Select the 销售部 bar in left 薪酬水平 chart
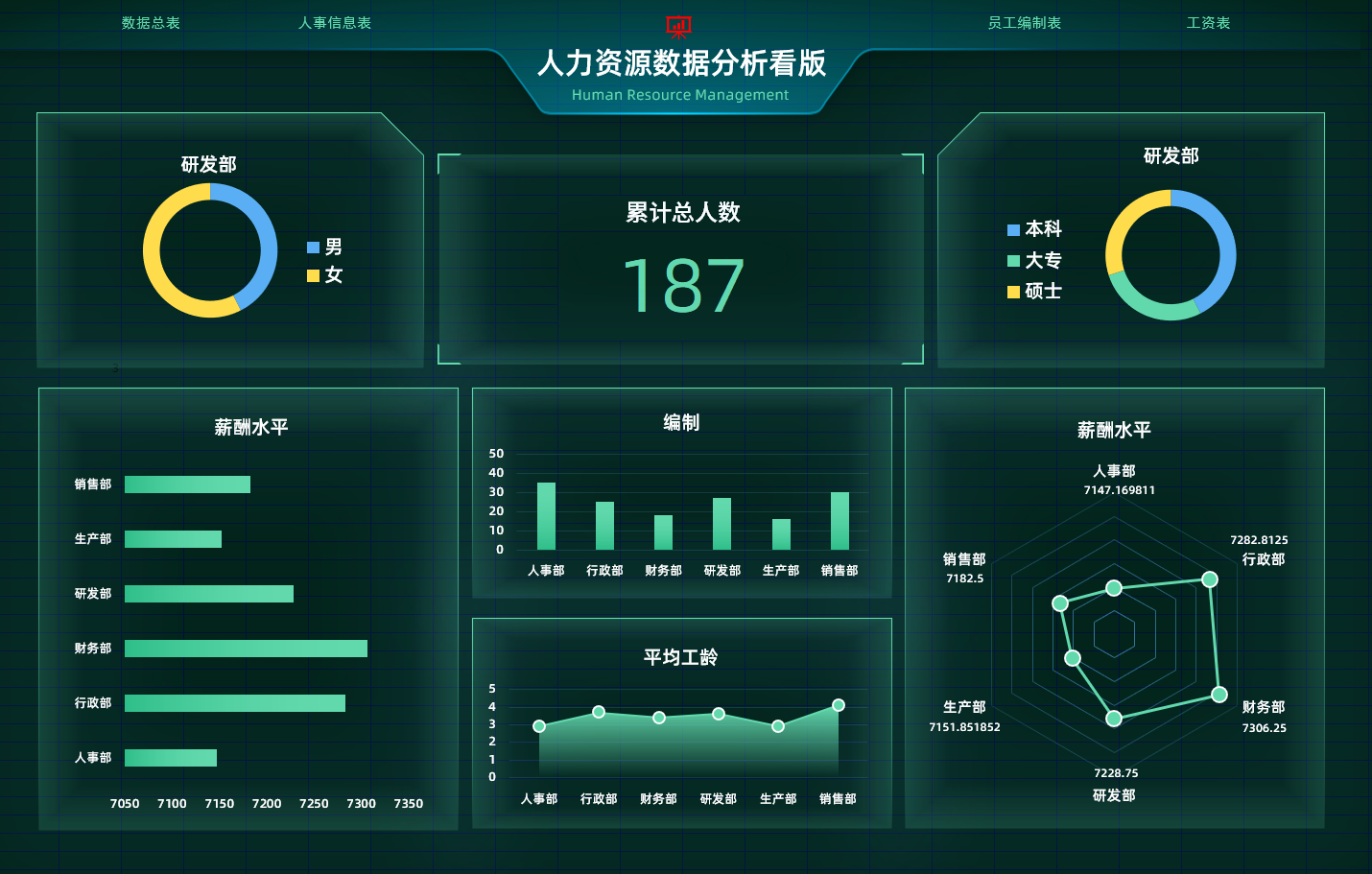This screenshot has width=1372, height=874. [187, 484]
